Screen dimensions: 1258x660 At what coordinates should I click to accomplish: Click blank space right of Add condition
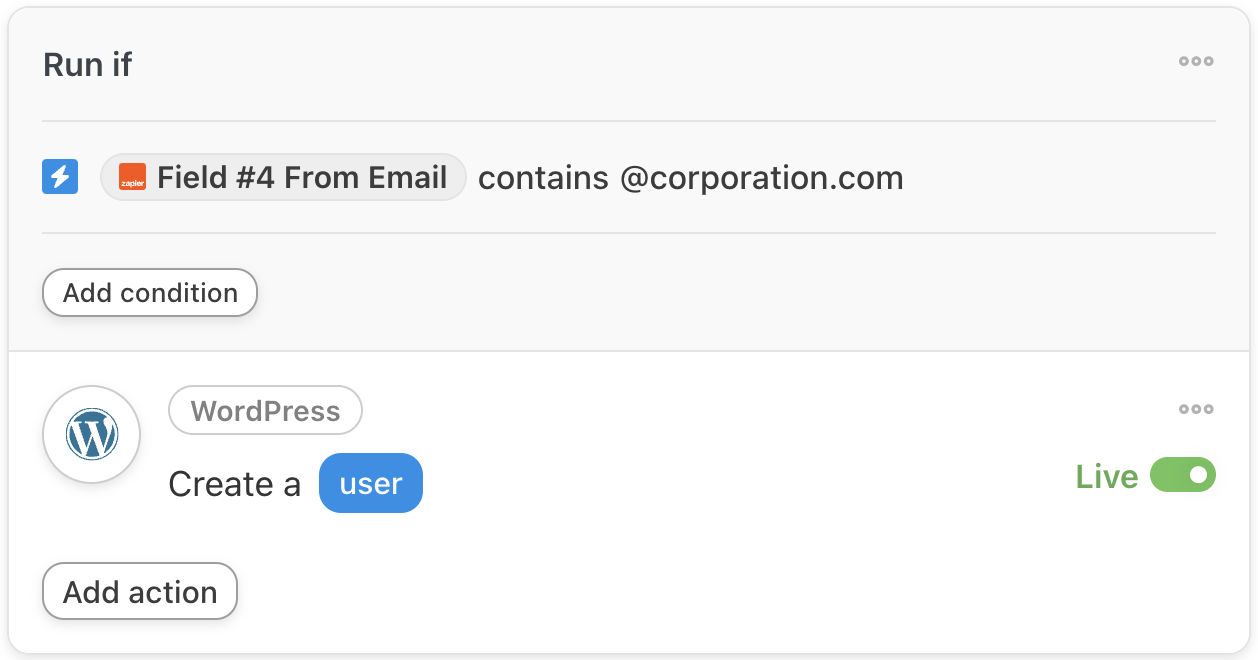700,293
